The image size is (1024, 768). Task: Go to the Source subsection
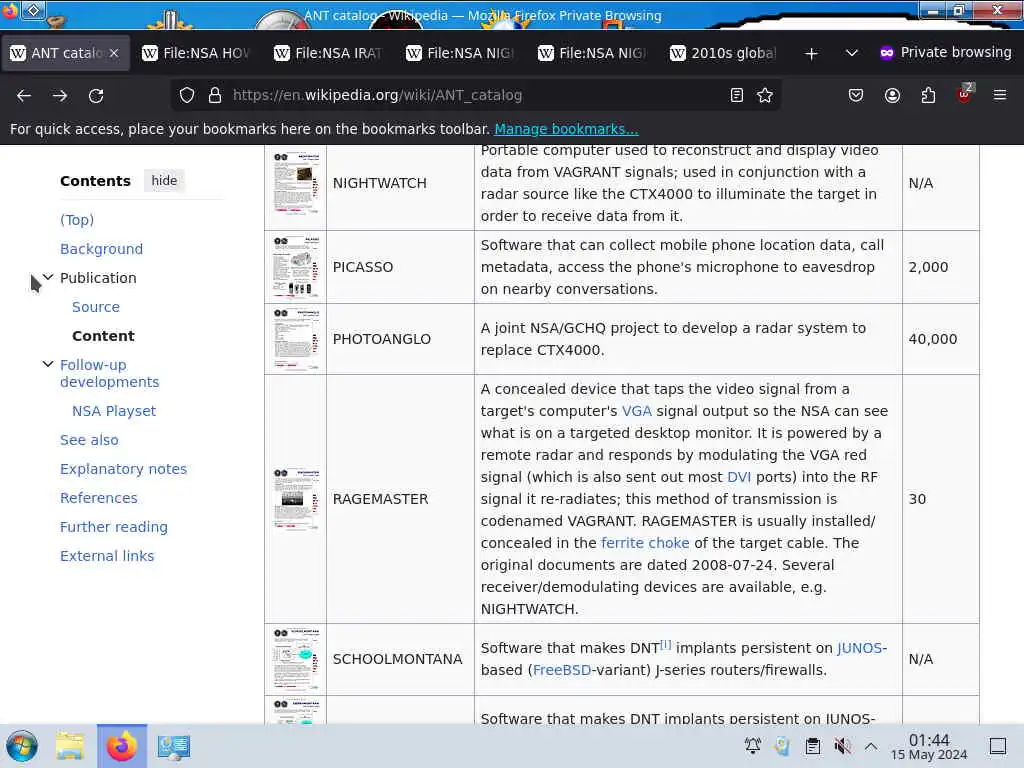click(x=95, y=307)
